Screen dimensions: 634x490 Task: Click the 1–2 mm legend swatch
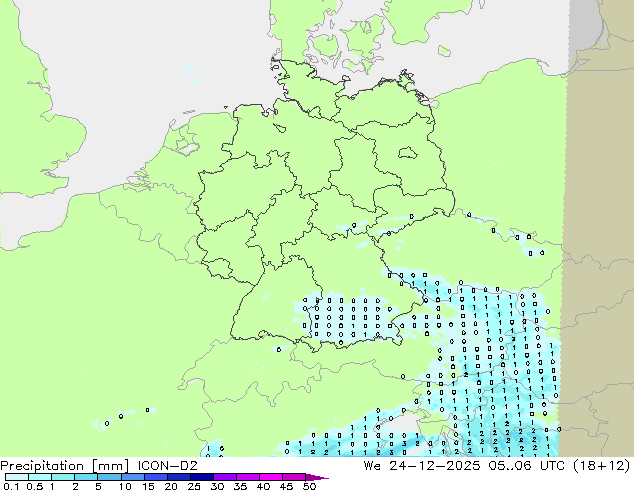[63, 477]
